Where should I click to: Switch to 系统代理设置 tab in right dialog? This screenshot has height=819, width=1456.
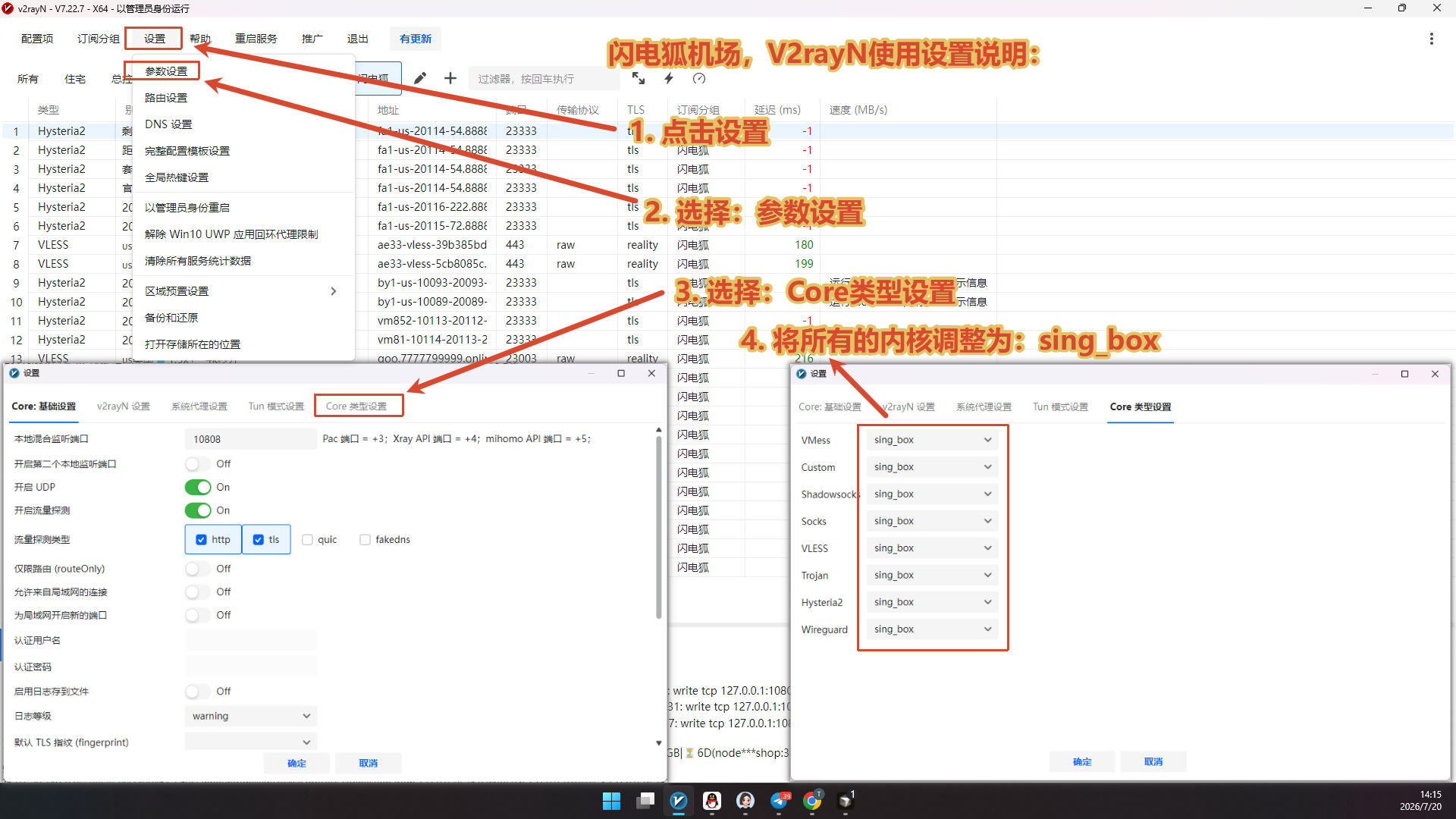(984, 407)
